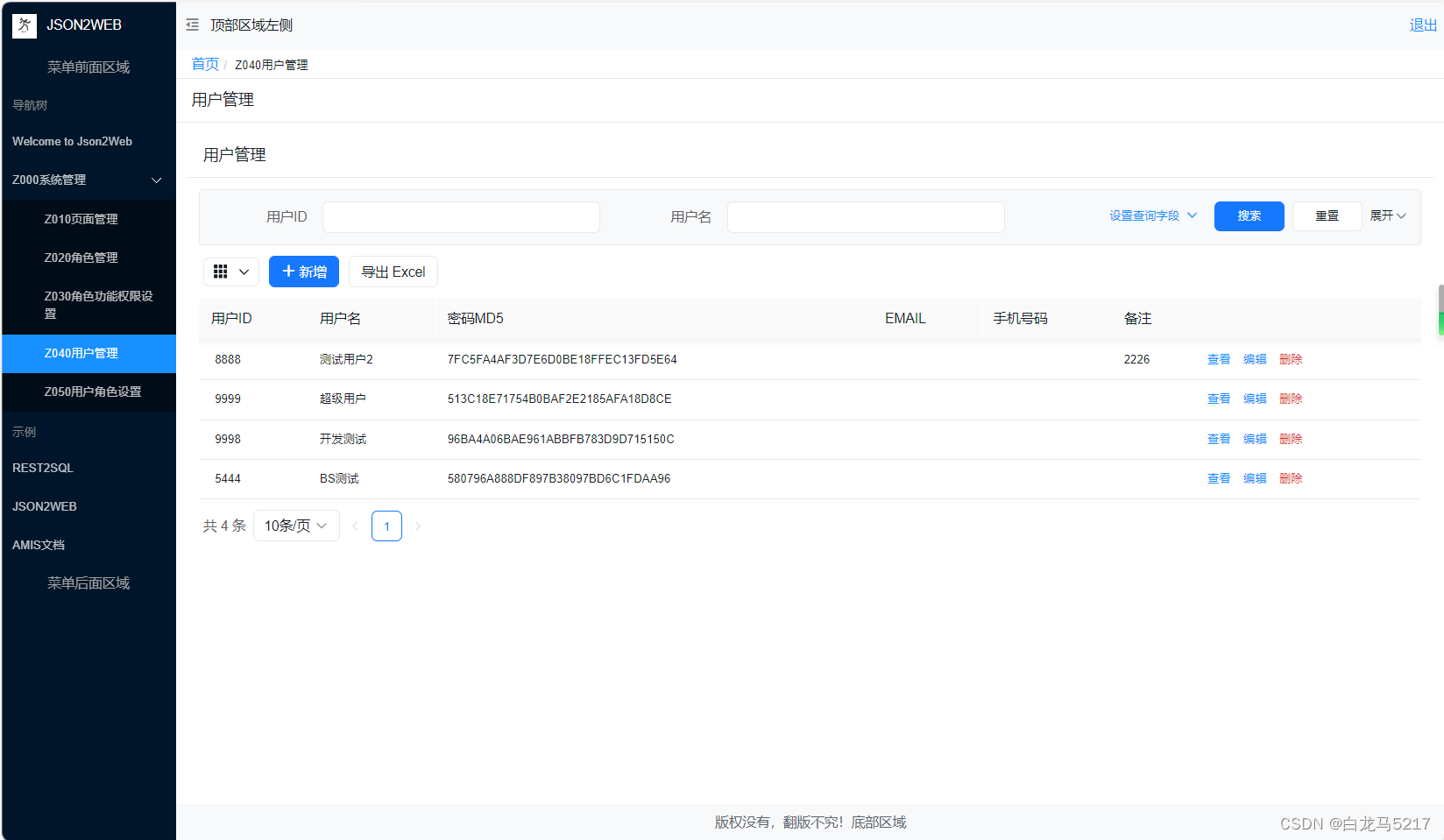
Task: Delete BS测试 user row
Action: (x=1291, y=478)
